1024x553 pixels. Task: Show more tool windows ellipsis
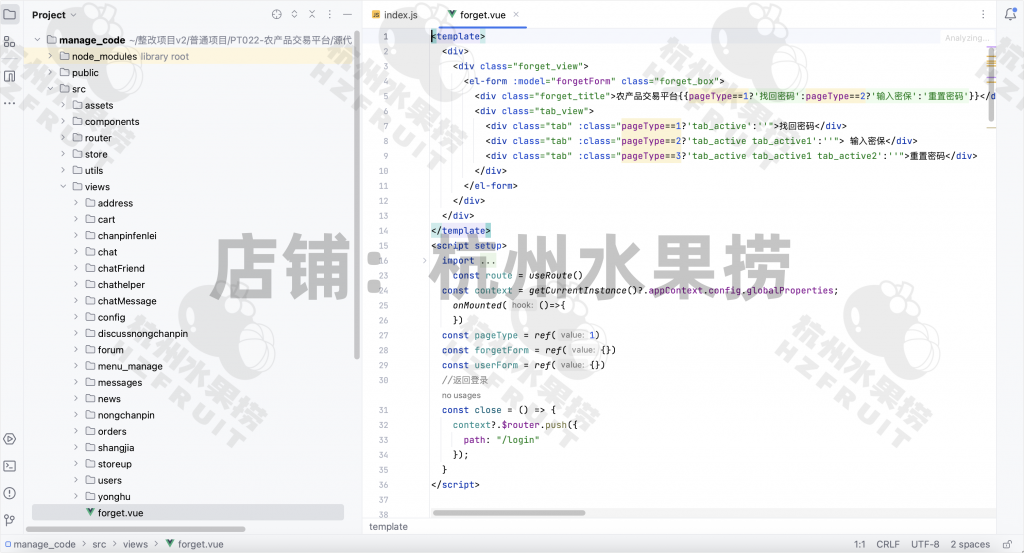point(10,103)
